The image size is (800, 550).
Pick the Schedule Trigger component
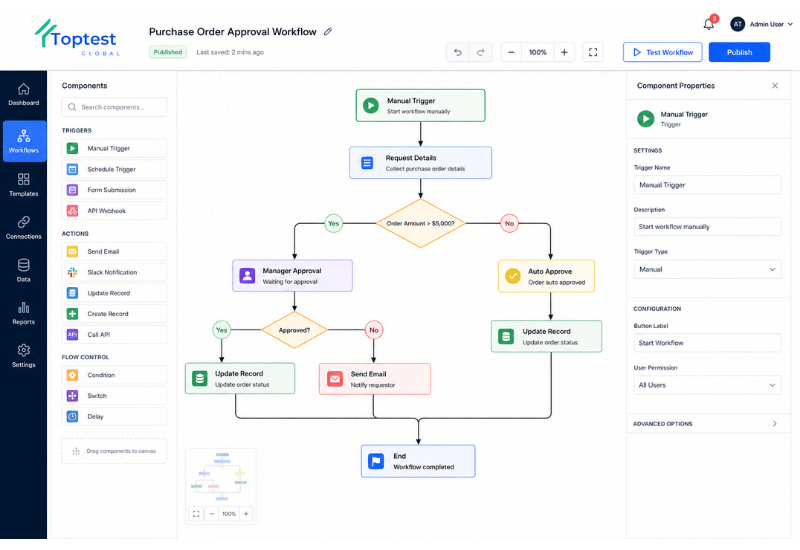[114, 169]
